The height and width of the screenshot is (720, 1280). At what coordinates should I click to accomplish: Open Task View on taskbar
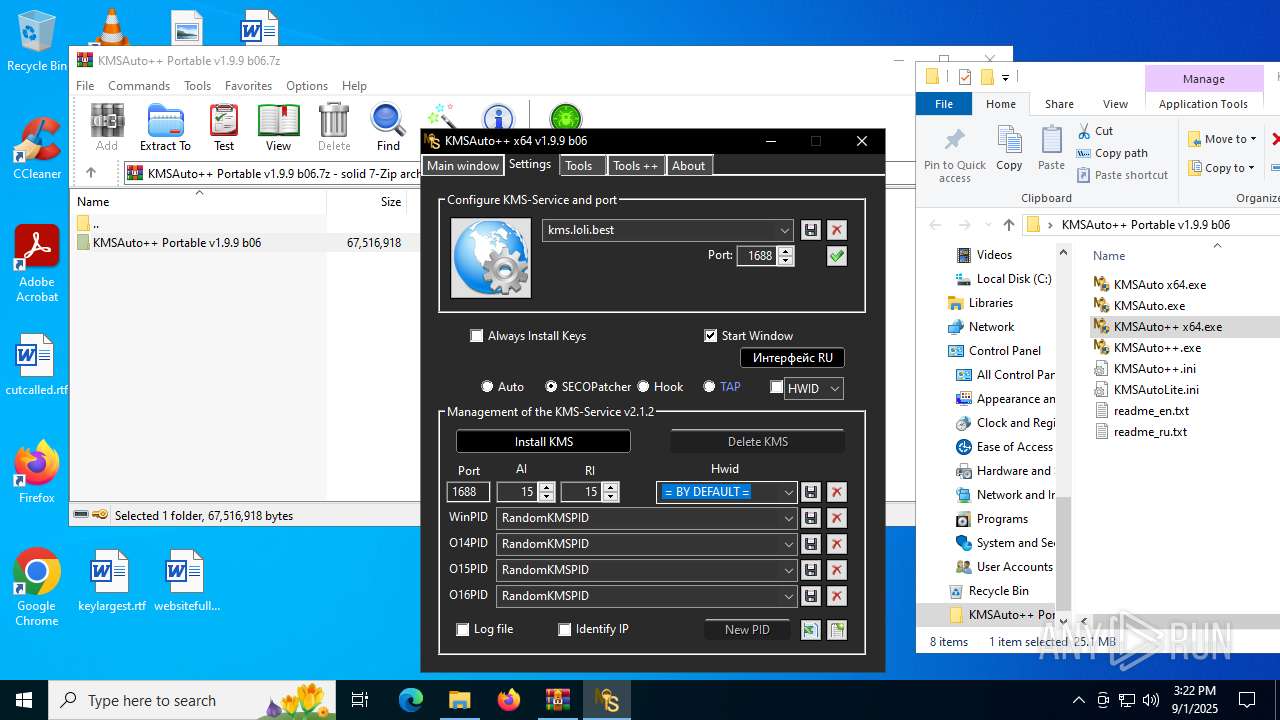[360, 700]
